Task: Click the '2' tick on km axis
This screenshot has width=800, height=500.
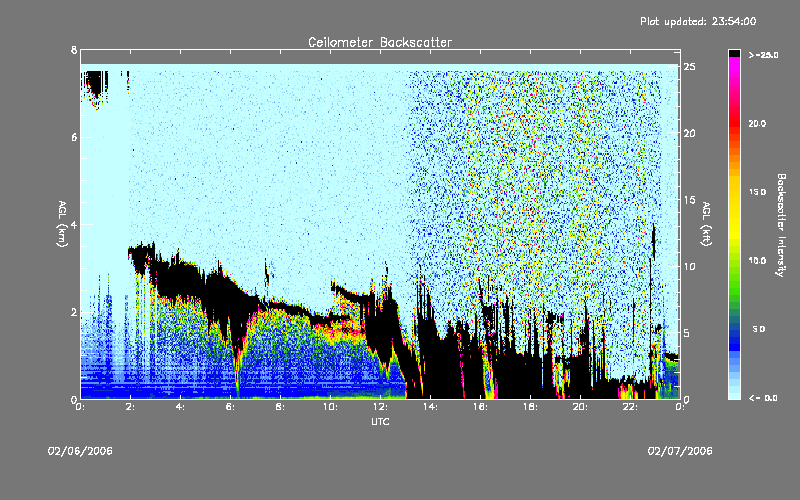Action: pyautogui.click(x=74, y=312)
